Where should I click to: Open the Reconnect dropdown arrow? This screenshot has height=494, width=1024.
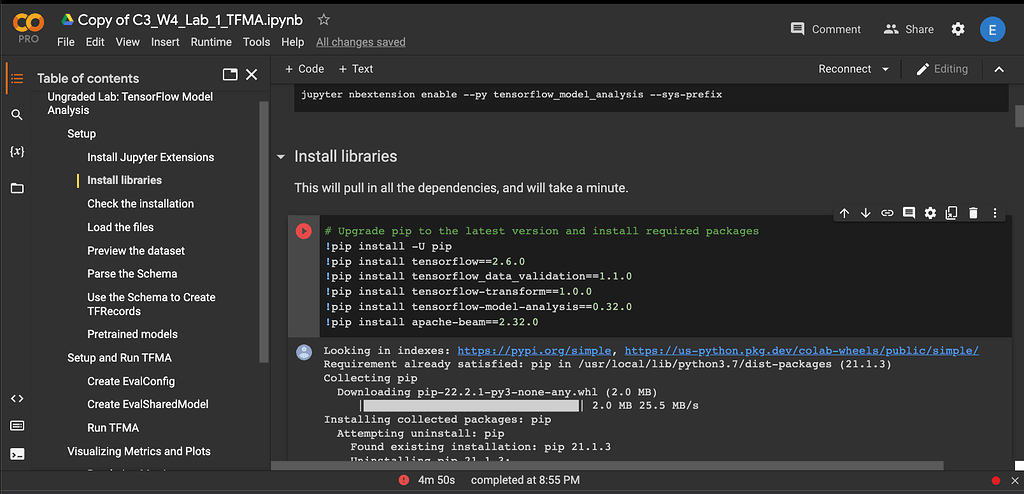[x=885, y=69]
